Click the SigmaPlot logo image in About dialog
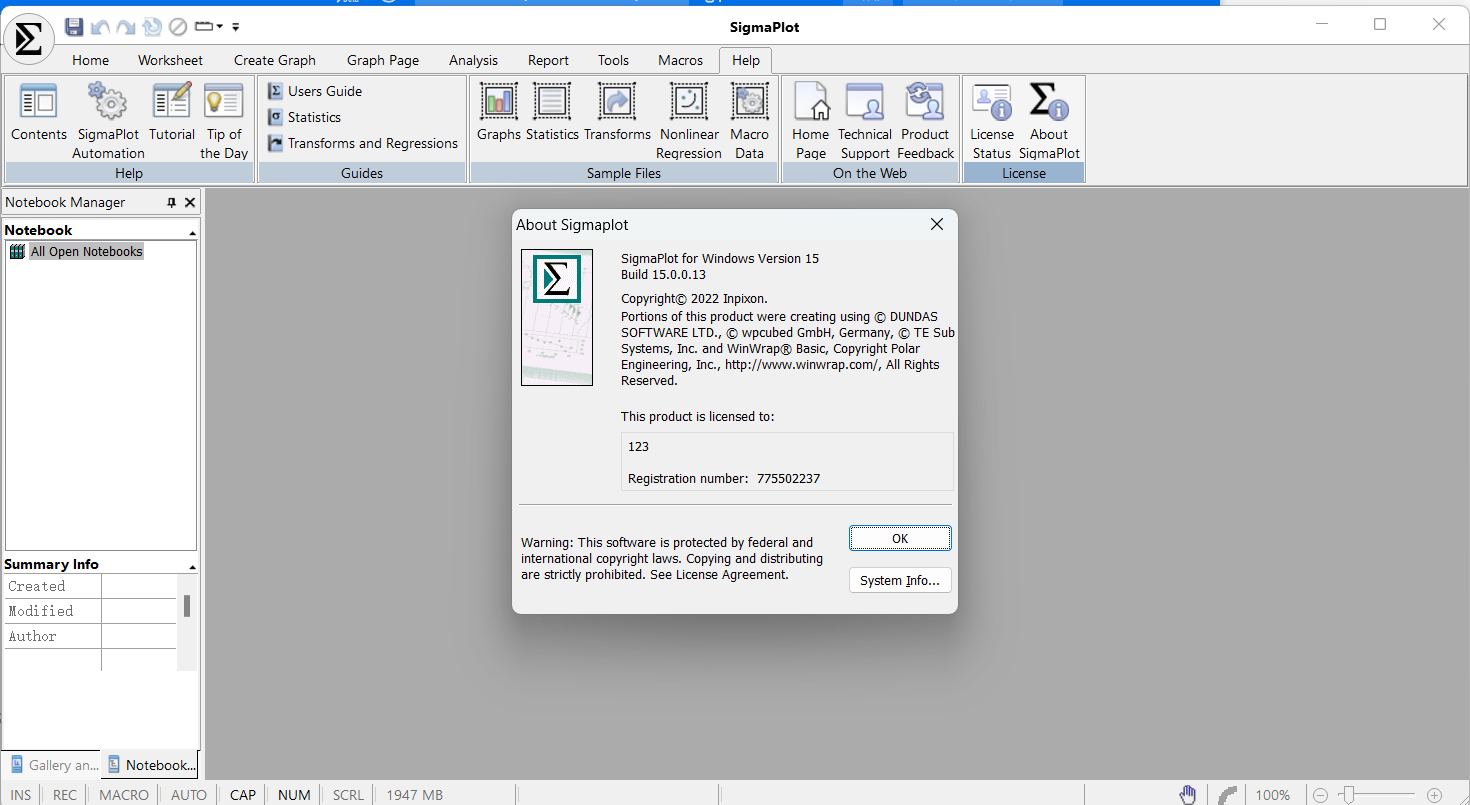This screenshot has width=1470, height=805. [557, 317]
